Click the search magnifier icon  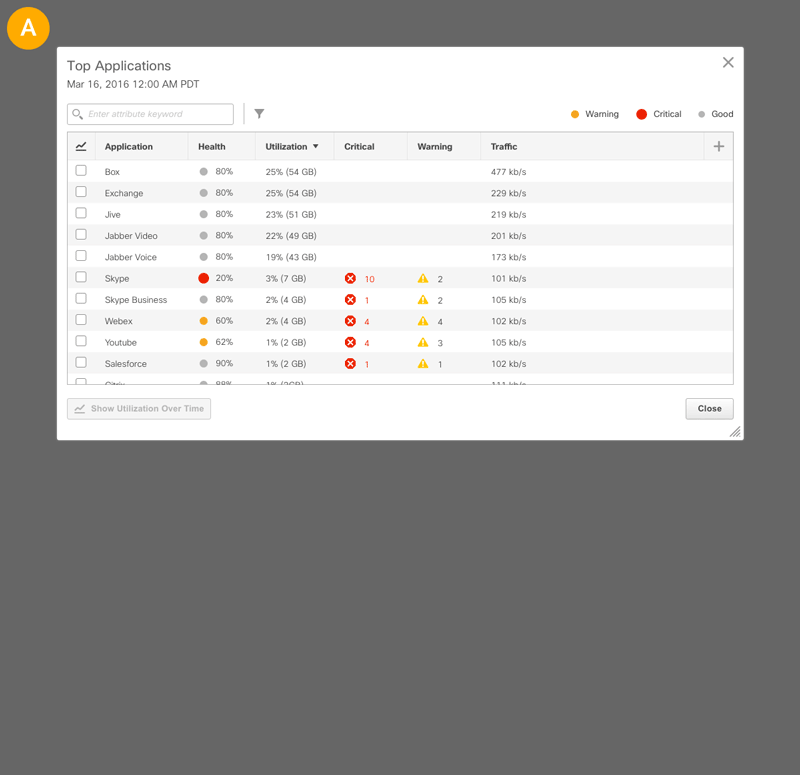[78, 114]
